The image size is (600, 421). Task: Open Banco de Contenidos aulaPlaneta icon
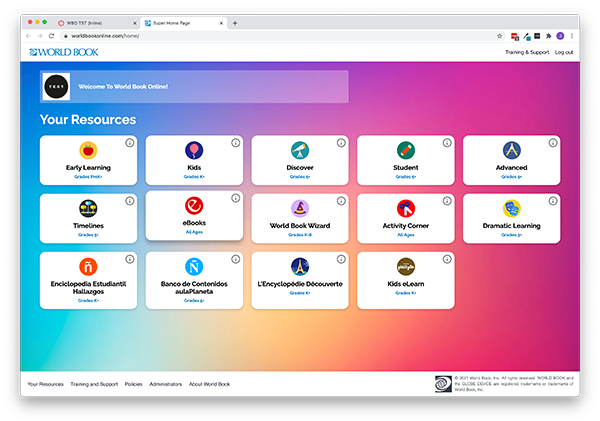194,267
